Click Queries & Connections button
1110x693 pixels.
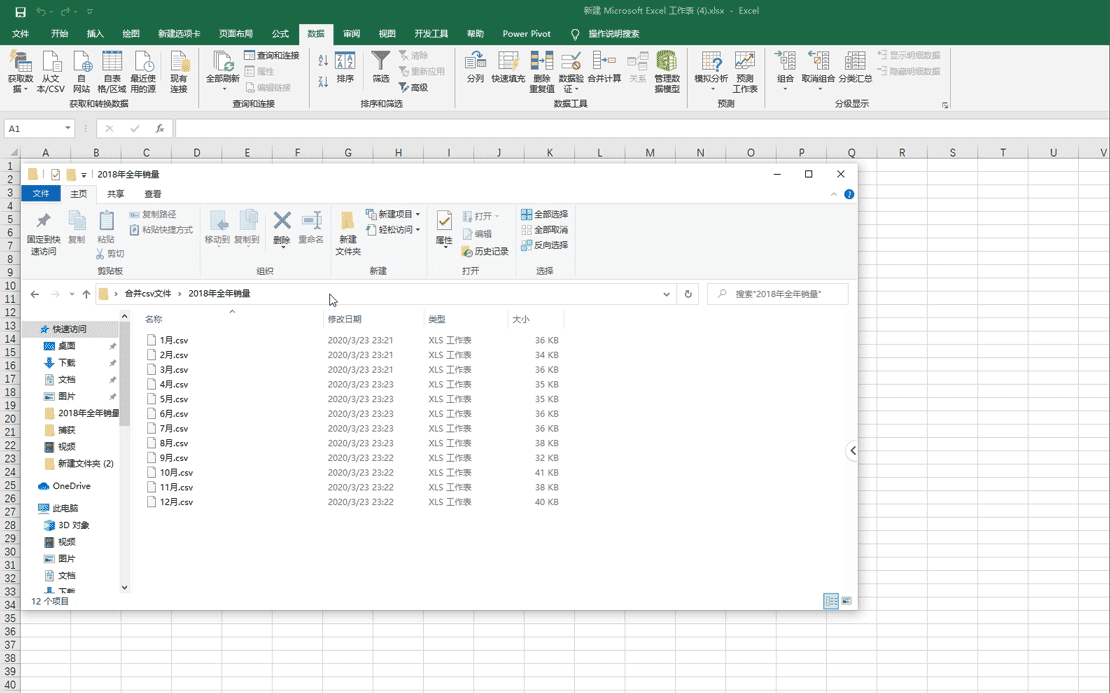[x=271, y=55]
